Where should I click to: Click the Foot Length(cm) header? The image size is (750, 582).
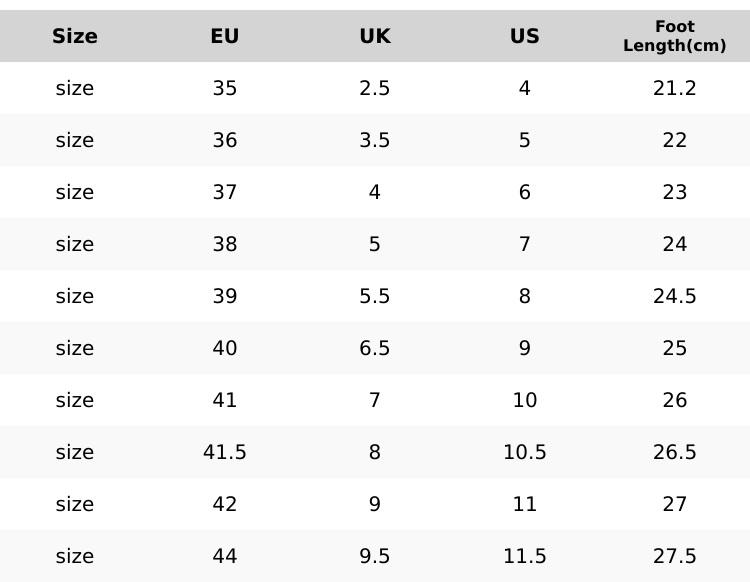point(674,36)
